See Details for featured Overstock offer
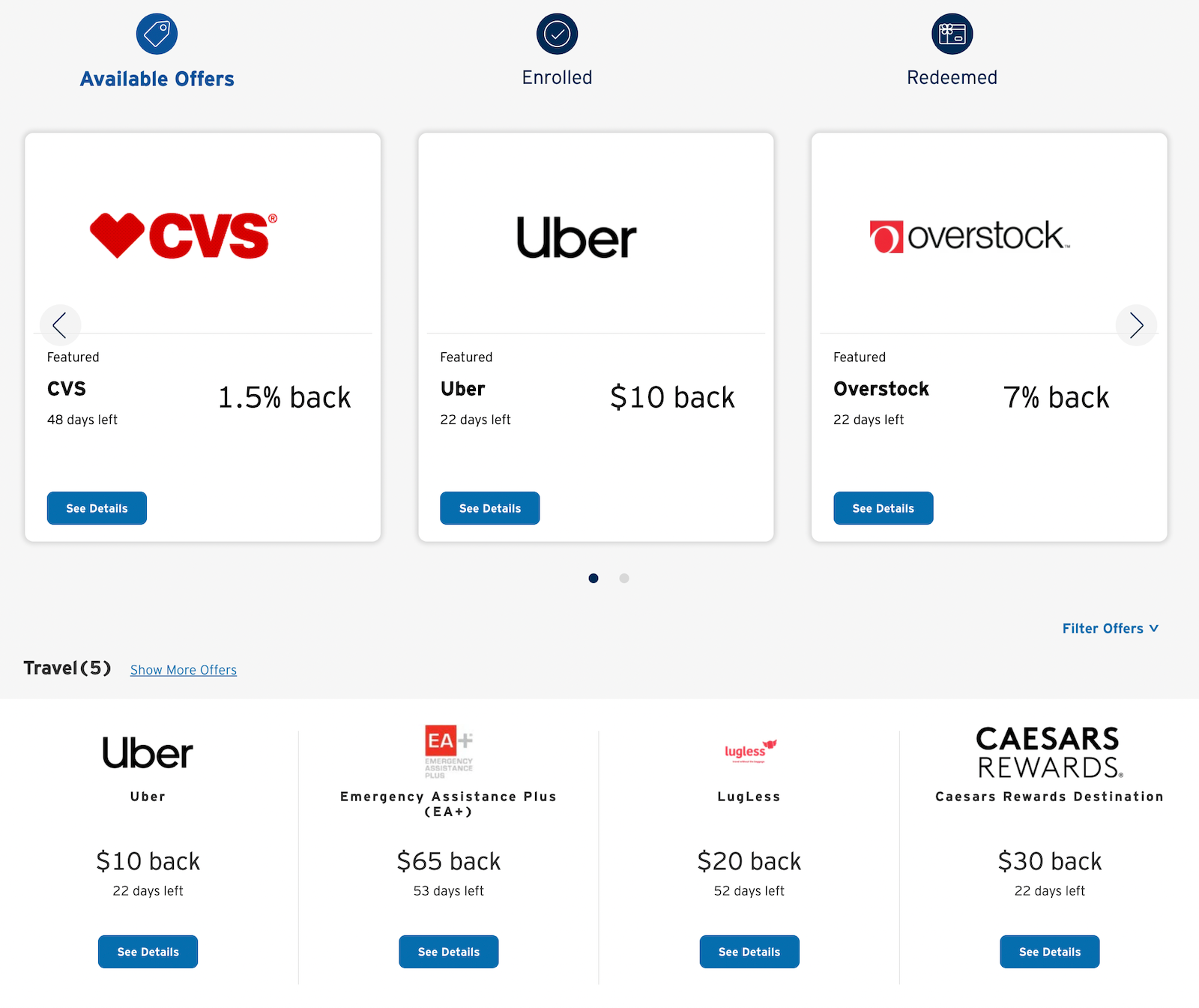The height and width of the screenshot is (1008, 1199). (x=883, y=508)
